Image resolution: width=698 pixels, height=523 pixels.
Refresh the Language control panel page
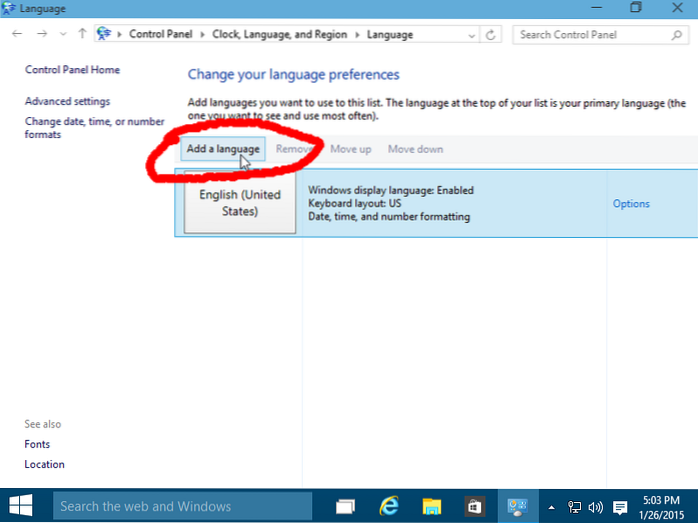491,34
